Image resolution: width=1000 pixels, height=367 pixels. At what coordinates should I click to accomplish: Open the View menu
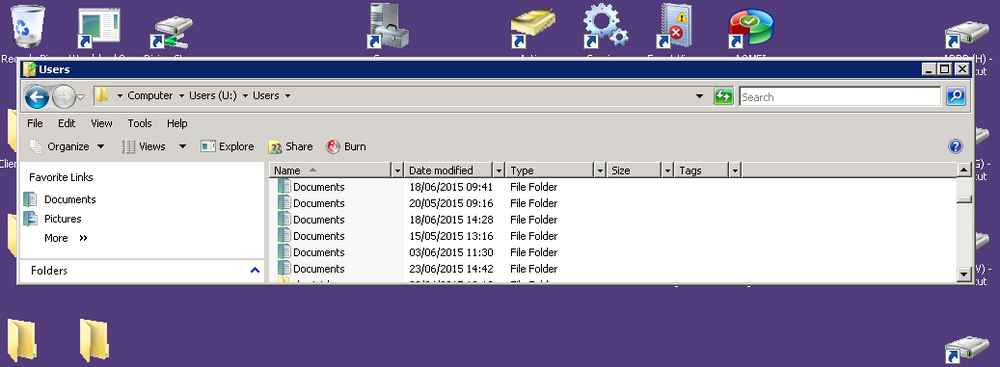point(101,123)
